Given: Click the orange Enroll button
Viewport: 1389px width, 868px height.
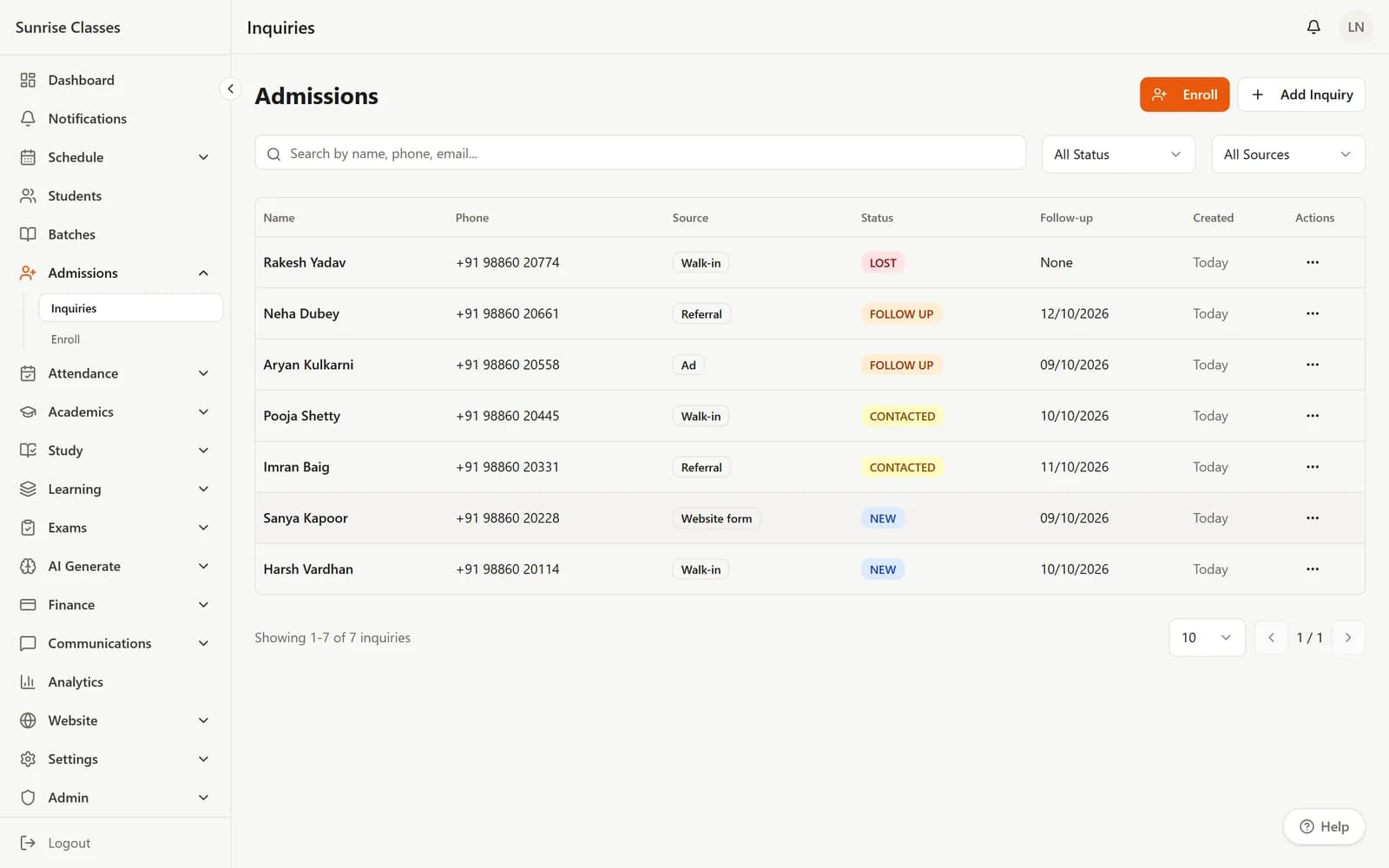Looking at the screenshot, I should [1184, 95].
